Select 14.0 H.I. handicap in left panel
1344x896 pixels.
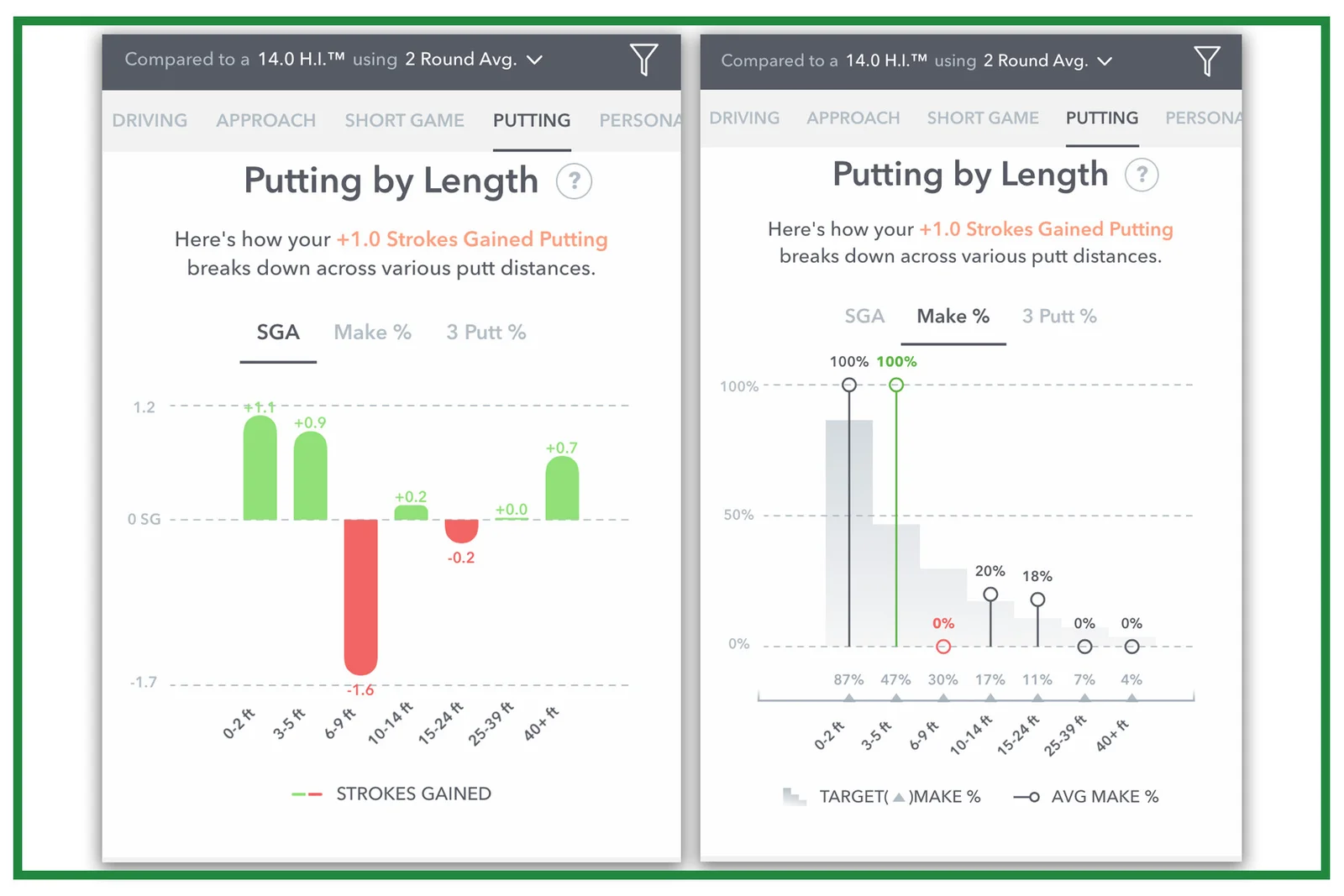pos(302,59)
